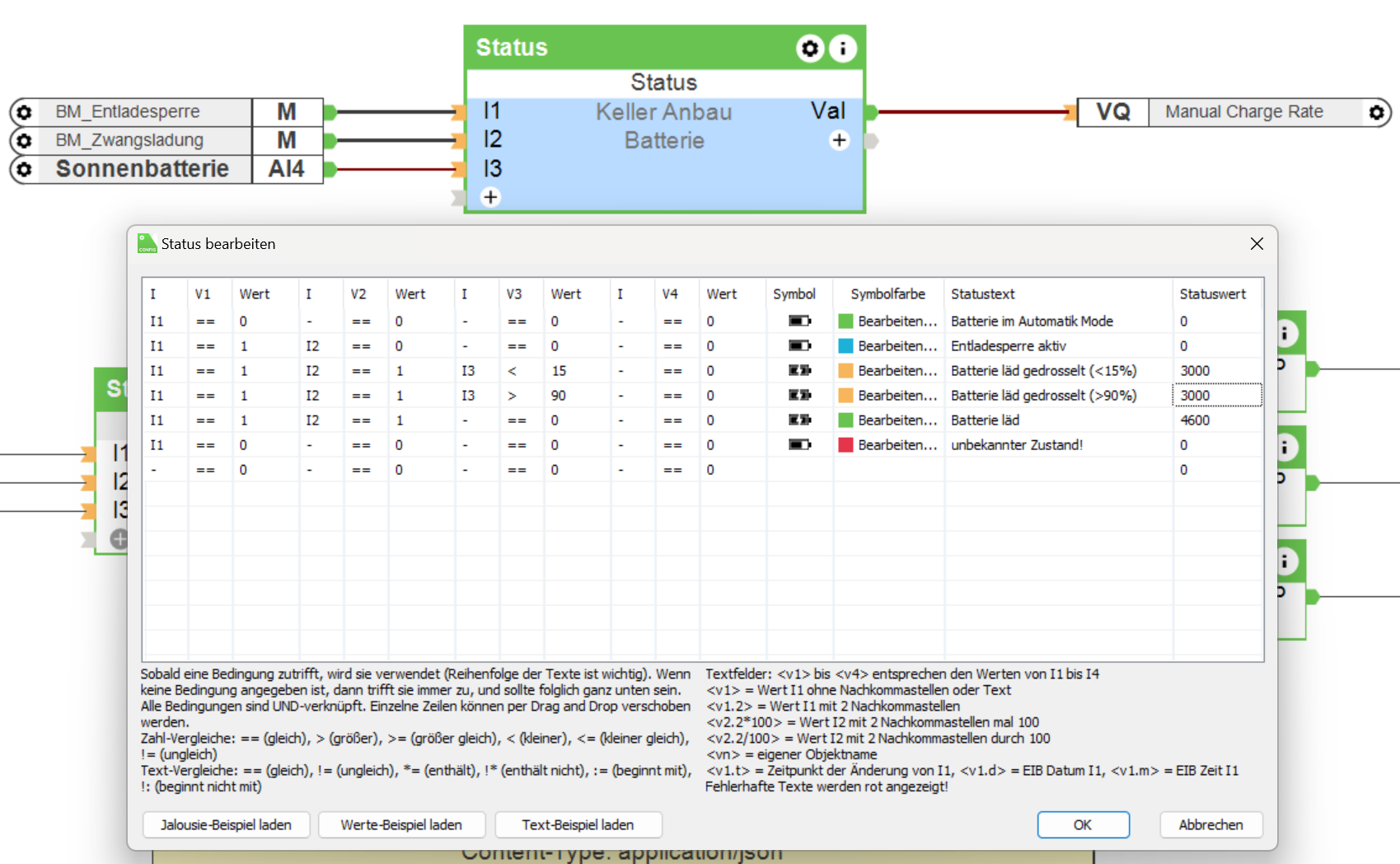Viewport: 1400px width, 864px height.
Task: Click info icon on Status block header
Action: [842, 49]
